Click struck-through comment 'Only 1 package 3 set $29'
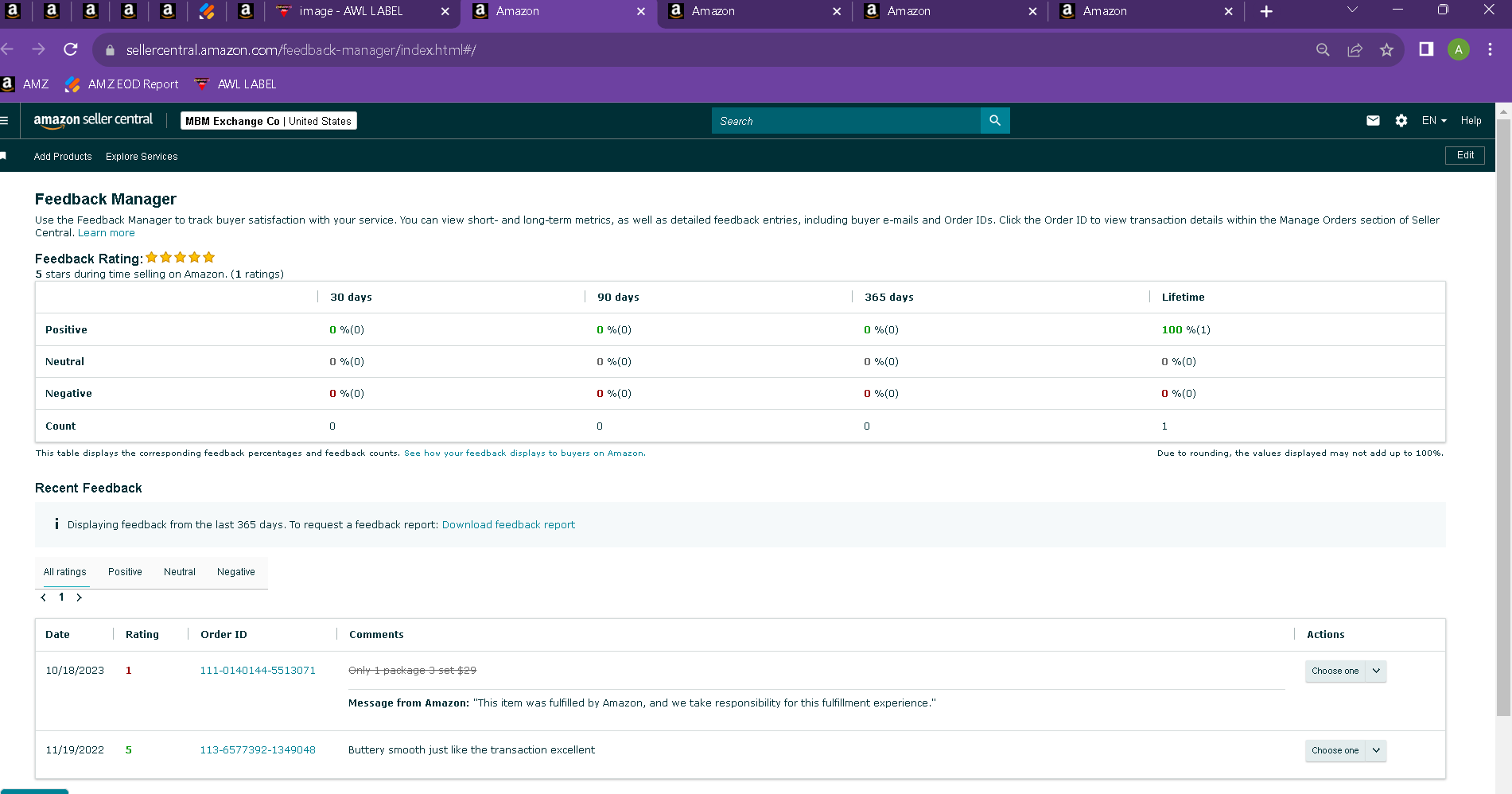This screenshot has width=1512, height=794. [x=412, y=671]
